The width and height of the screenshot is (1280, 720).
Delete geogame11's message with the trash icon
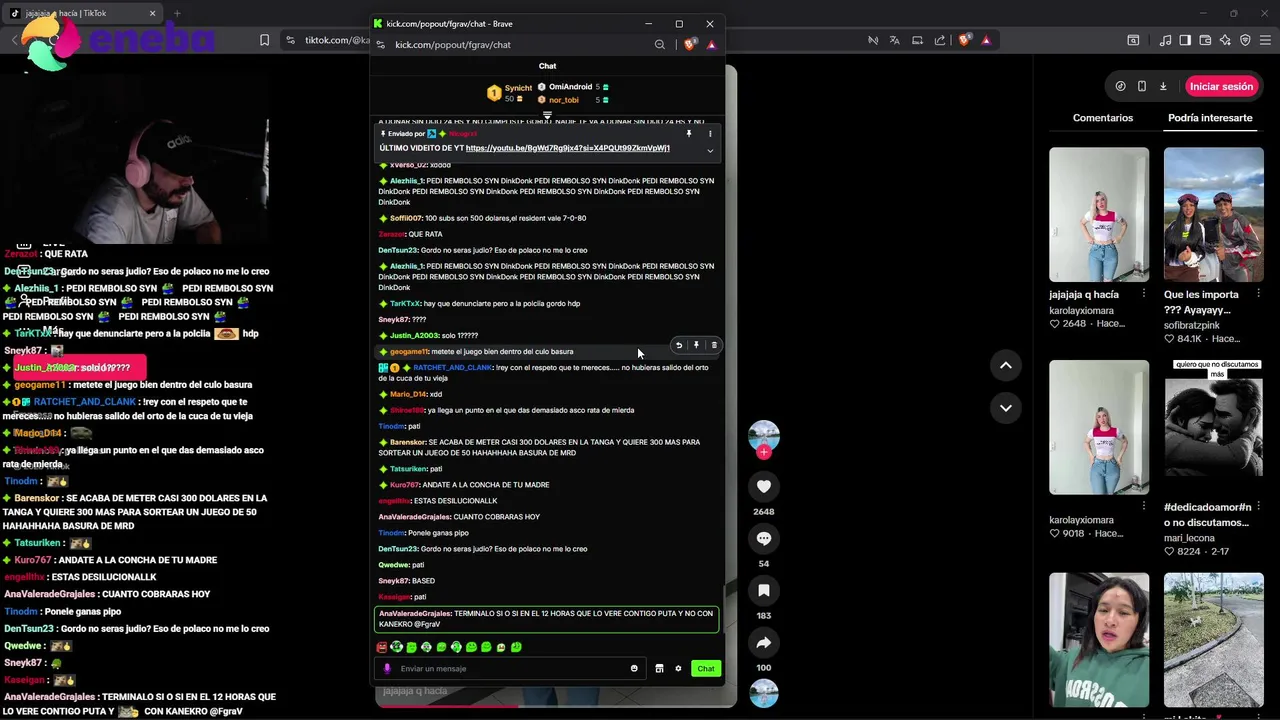coord(714,345)
